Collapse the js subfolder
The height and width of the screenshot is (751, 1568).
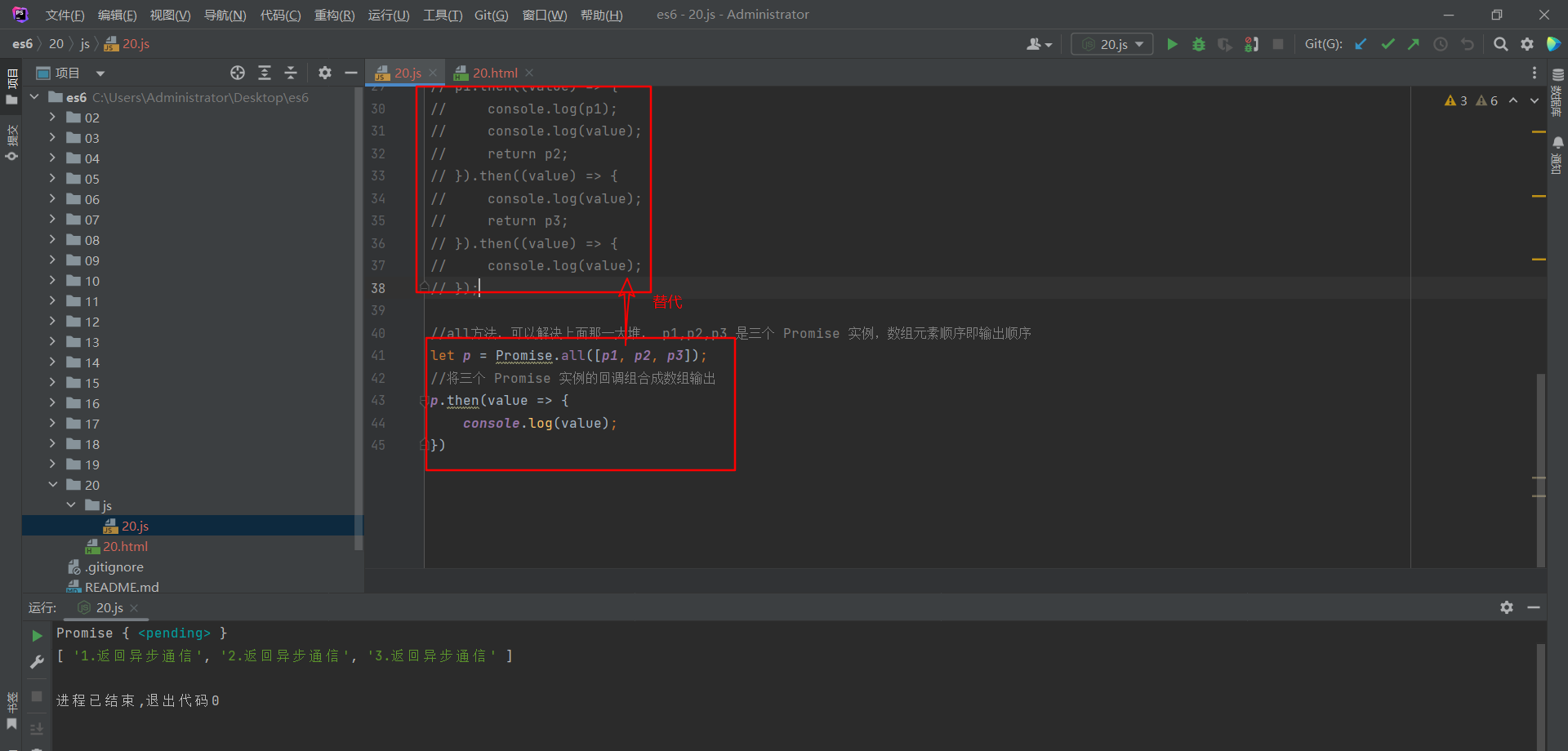[x=71, y=504]
